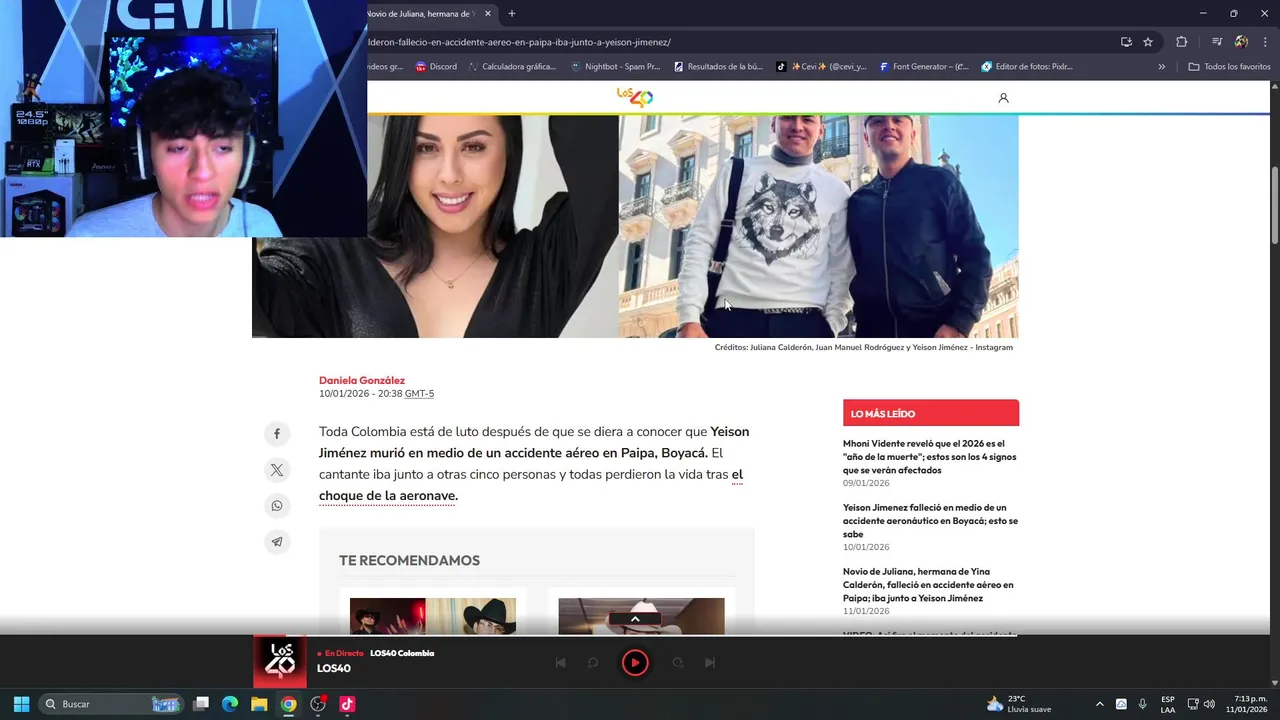Play the LOS40 live radio stream
This screenshot has height=720, width=1280.
click(635, 663)
